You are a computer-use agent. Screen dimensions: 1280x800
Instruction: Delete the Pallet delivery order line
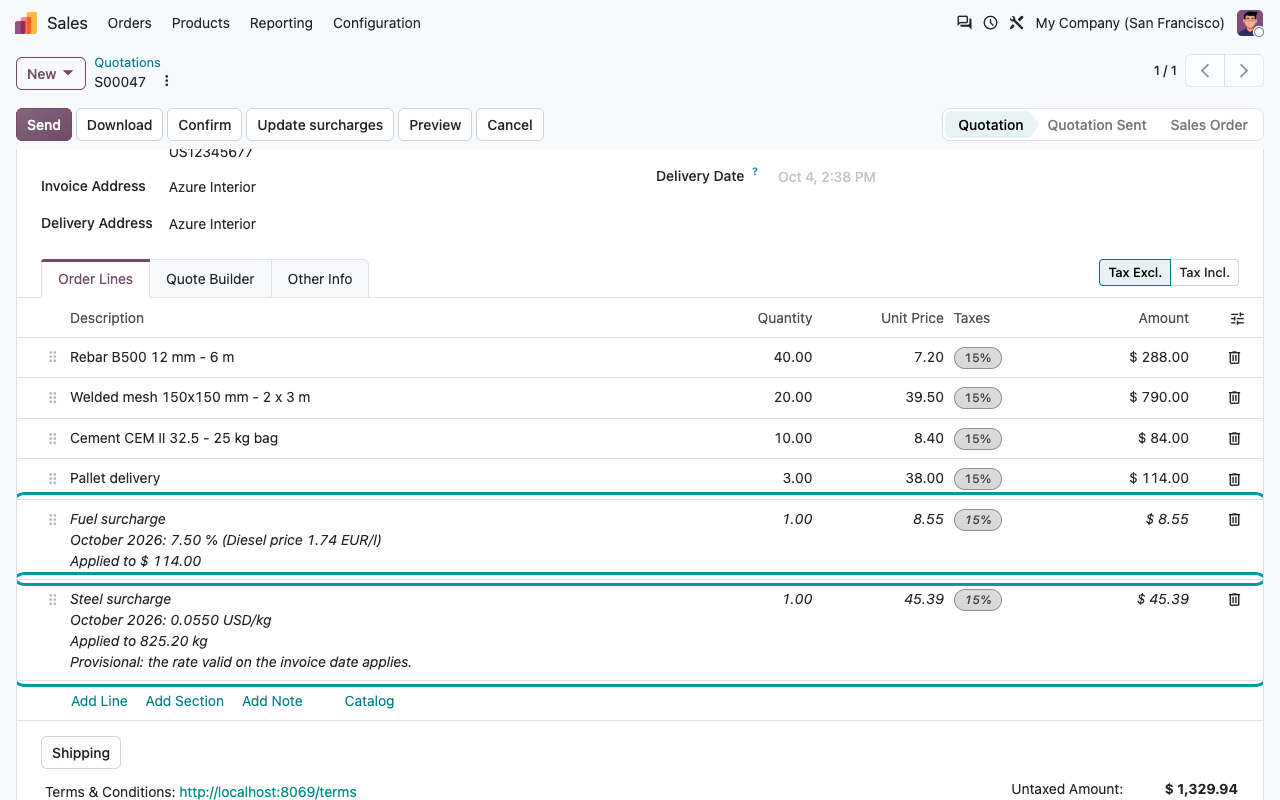click(1234, 479)
